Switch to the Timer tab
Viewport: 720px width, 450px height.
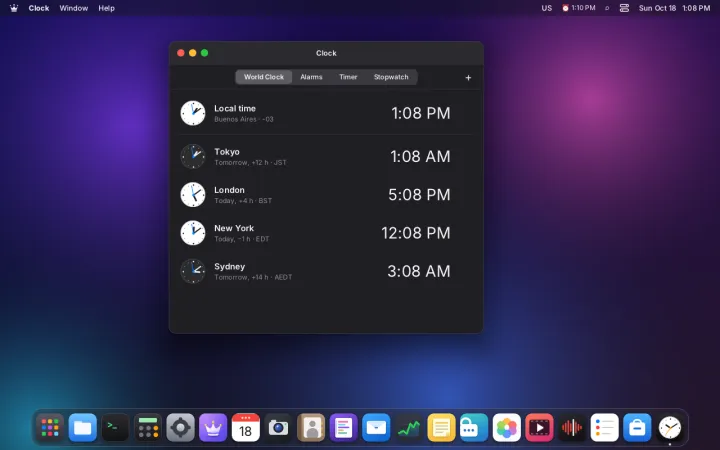(348, 77)
